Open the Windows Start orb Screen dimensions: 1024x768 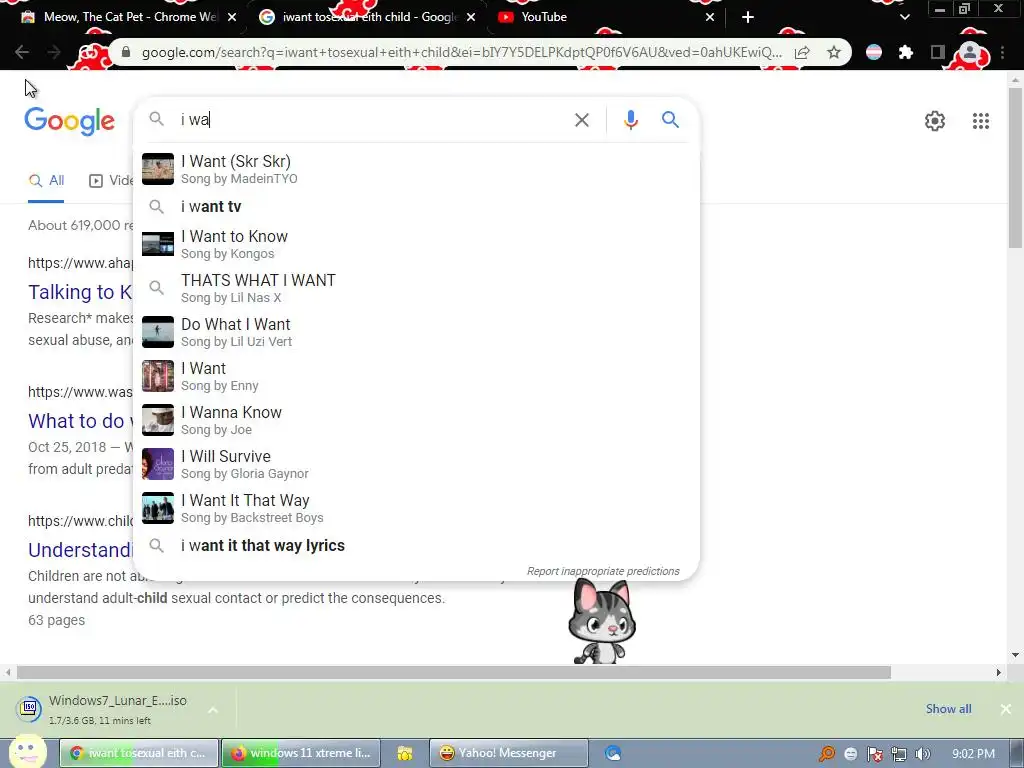click(28, 751)
